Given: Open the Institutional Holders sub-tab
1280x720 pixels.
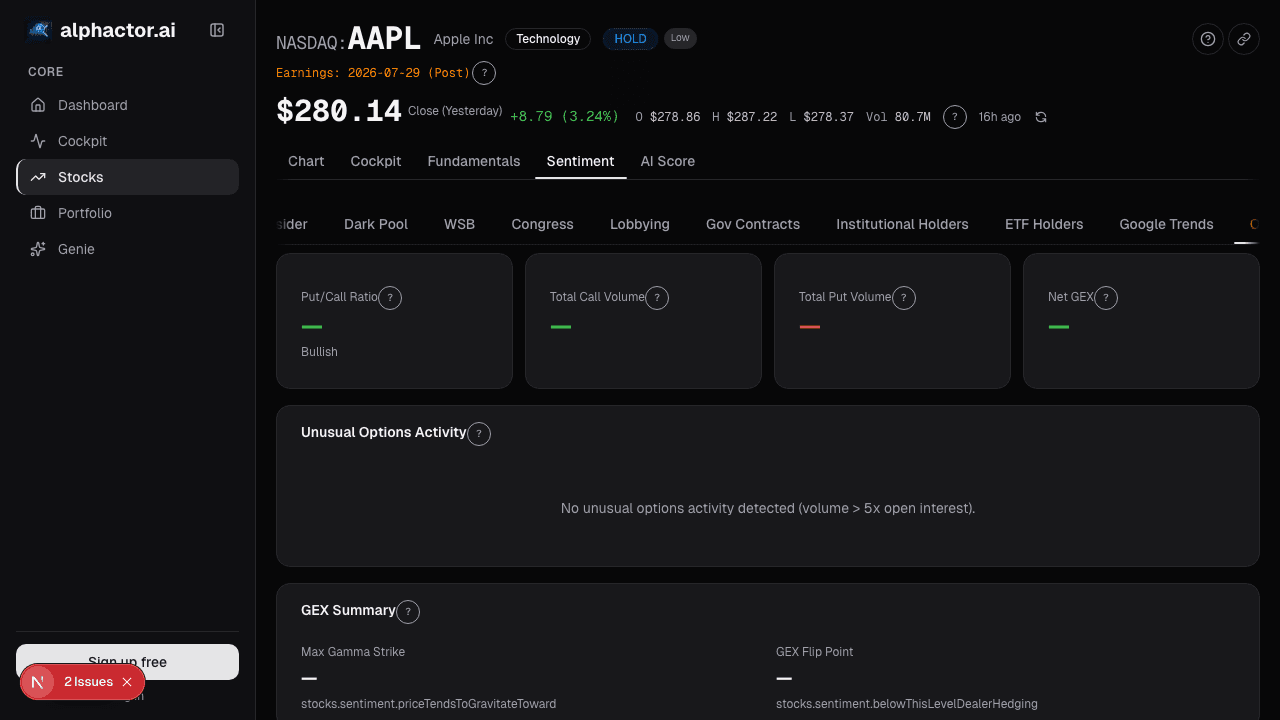Looking at the screenshot, I should click(x=903, y=224).
